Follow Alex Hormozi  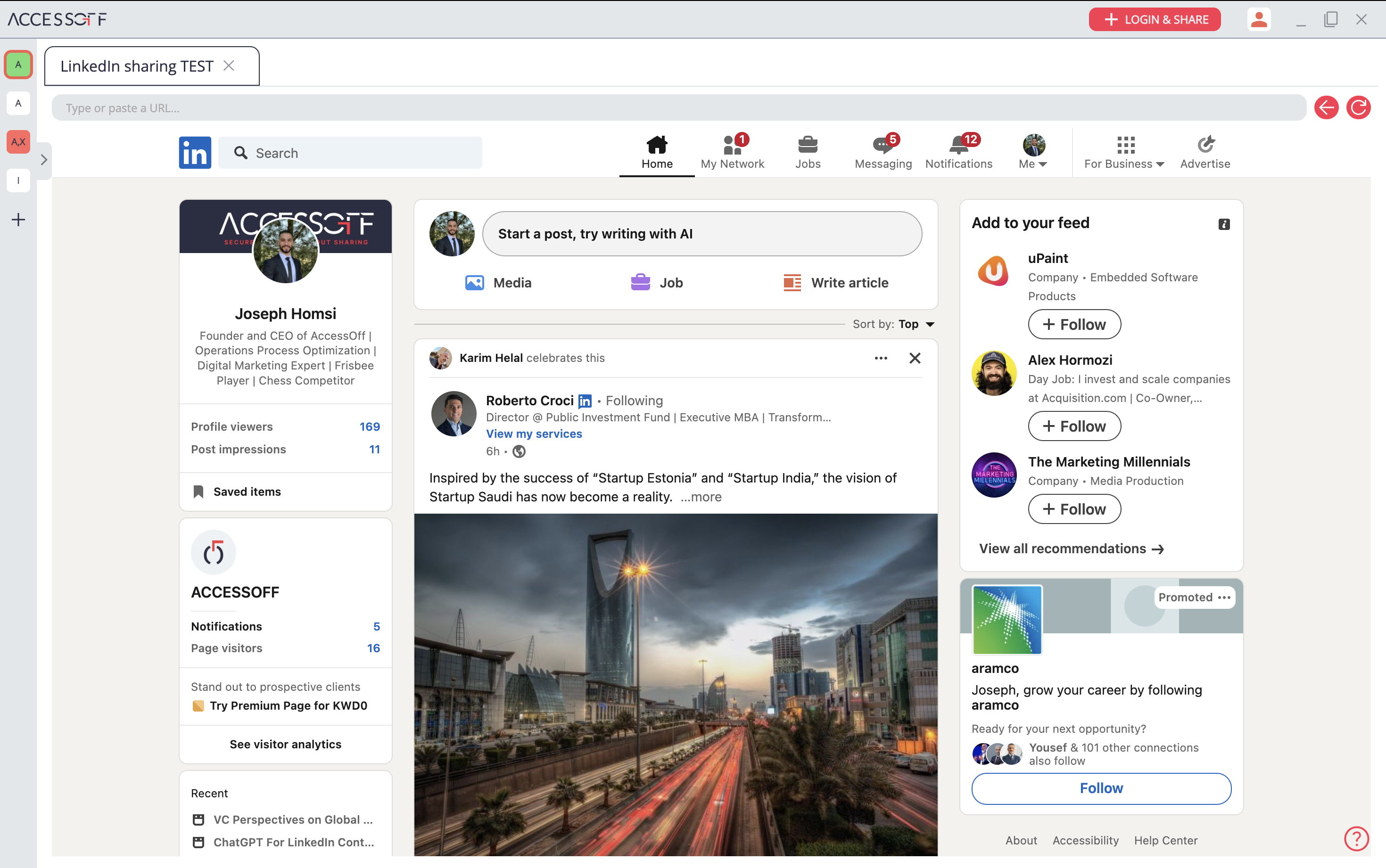1074,426
